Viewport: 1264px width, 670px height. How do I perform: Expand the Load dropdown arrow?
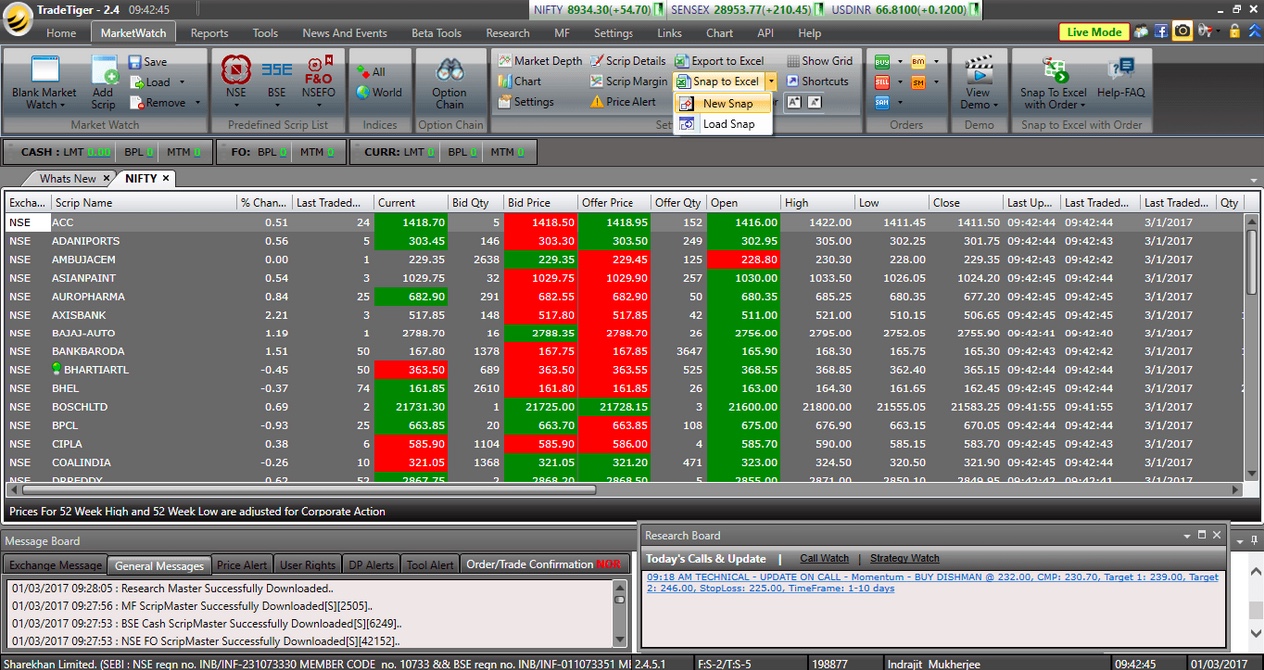point(181,82)
